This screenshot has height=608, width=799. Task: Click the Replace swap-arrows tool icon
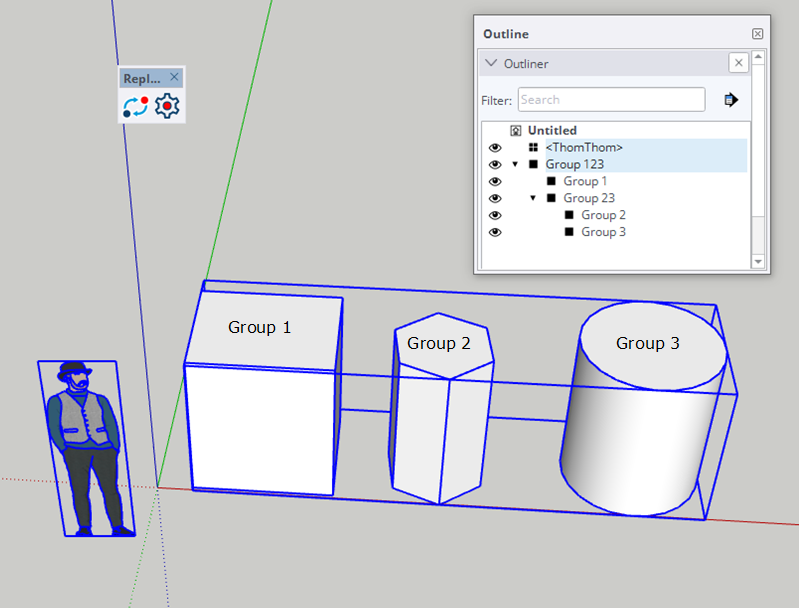(x=136, y=106)
